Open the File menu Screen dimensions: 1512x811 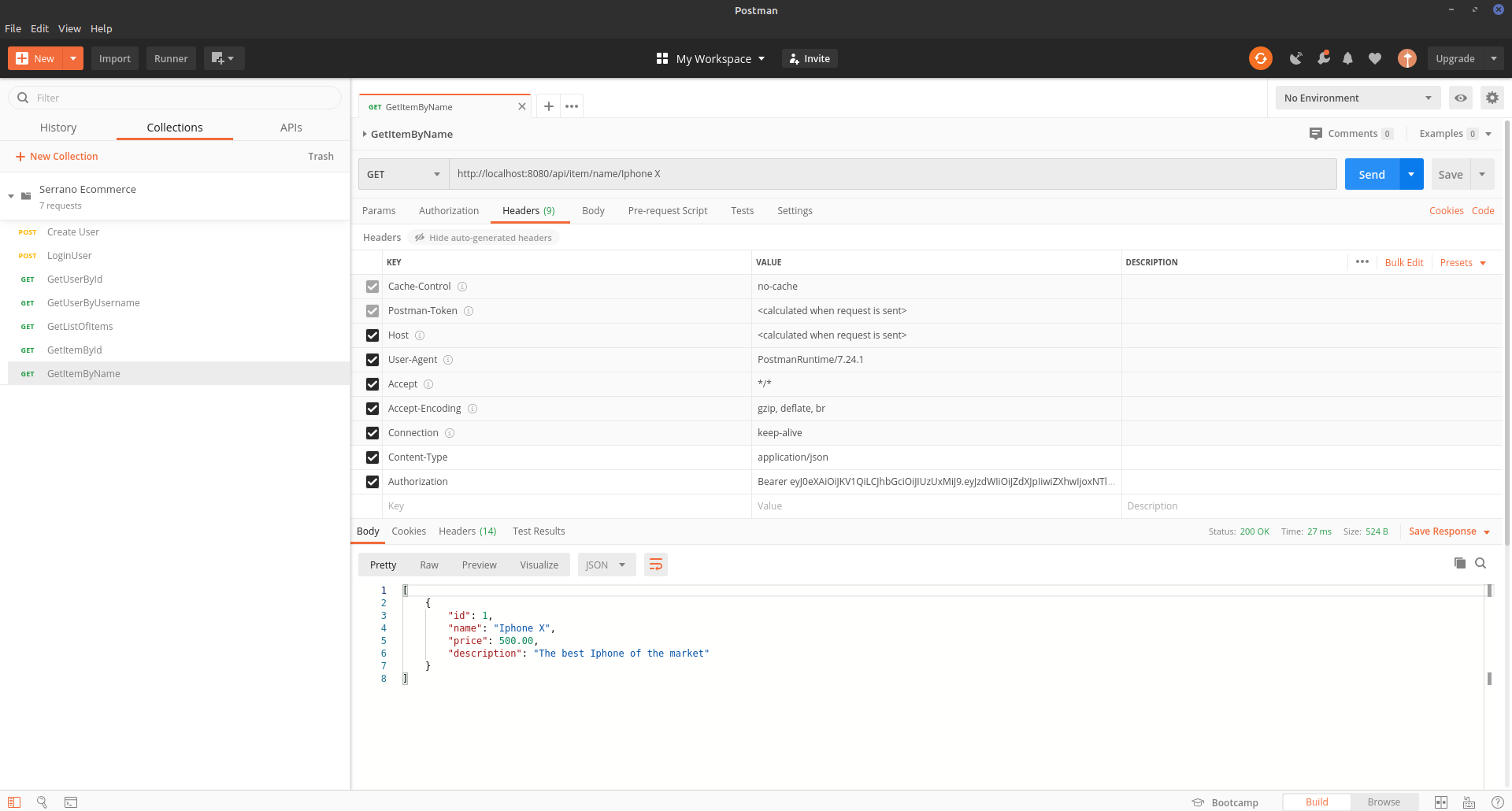13,28
